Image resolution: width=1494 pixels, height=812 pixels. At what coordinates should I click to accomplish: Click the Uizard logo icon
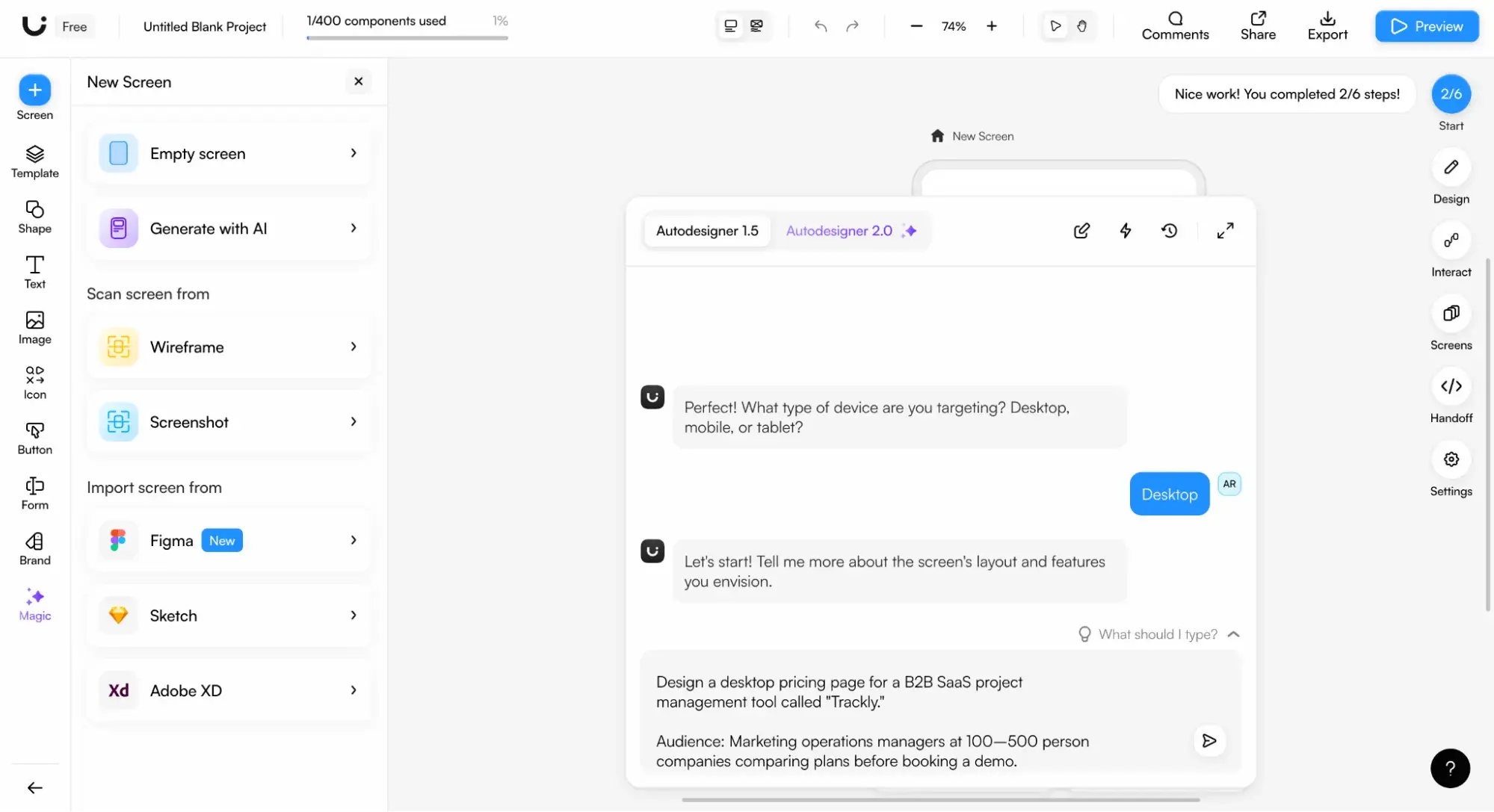pos(34,26)
